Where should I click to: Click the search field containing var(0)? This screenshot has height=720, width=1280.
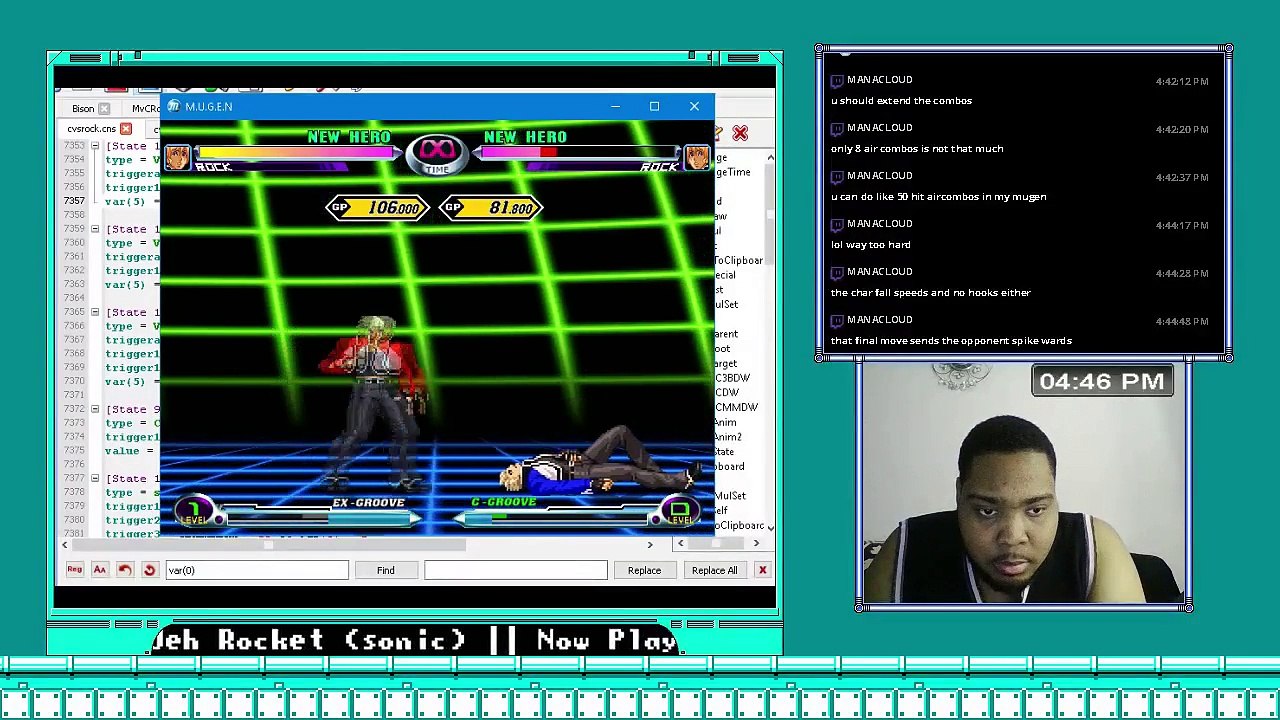[x=256, y=570]
